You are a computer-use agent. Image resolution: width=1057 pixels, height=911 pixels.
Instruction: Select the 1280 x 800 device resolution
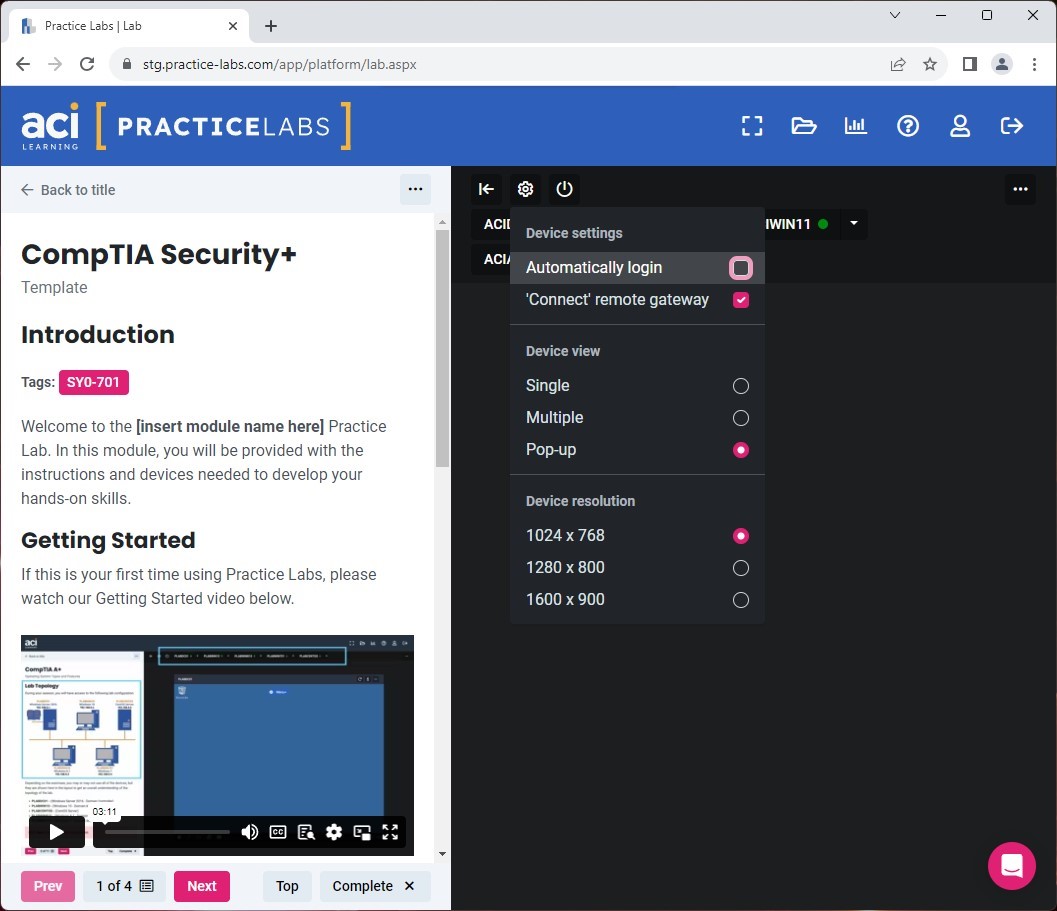740,567
